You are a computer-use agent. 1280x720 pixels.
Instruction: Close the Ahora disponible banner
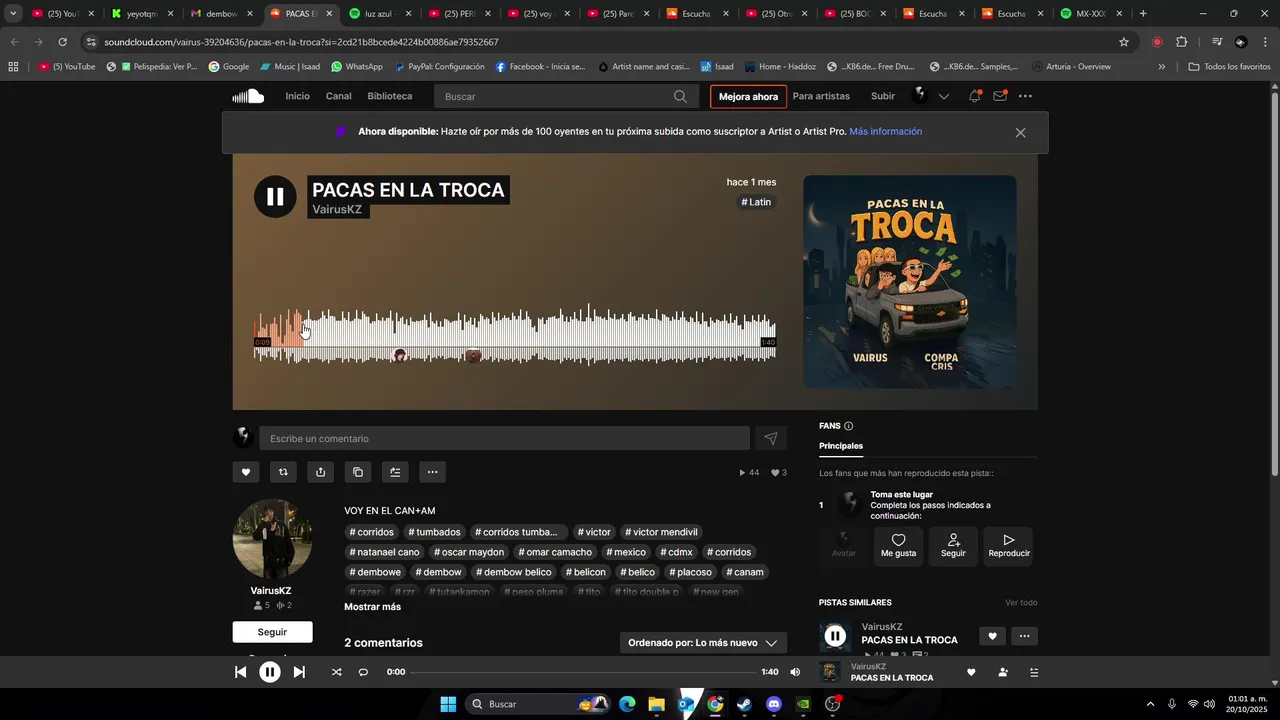(1020, 133)
